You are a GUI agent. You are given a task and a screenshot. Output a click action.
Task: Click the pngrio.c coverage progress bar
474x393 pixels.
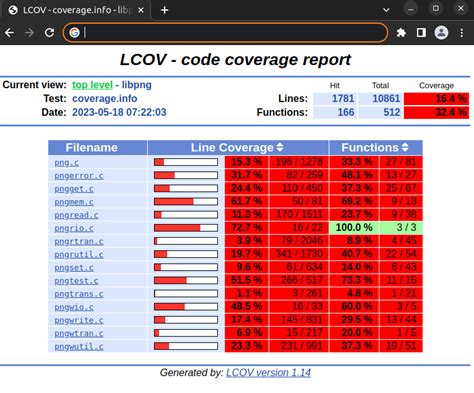[186, 228]
